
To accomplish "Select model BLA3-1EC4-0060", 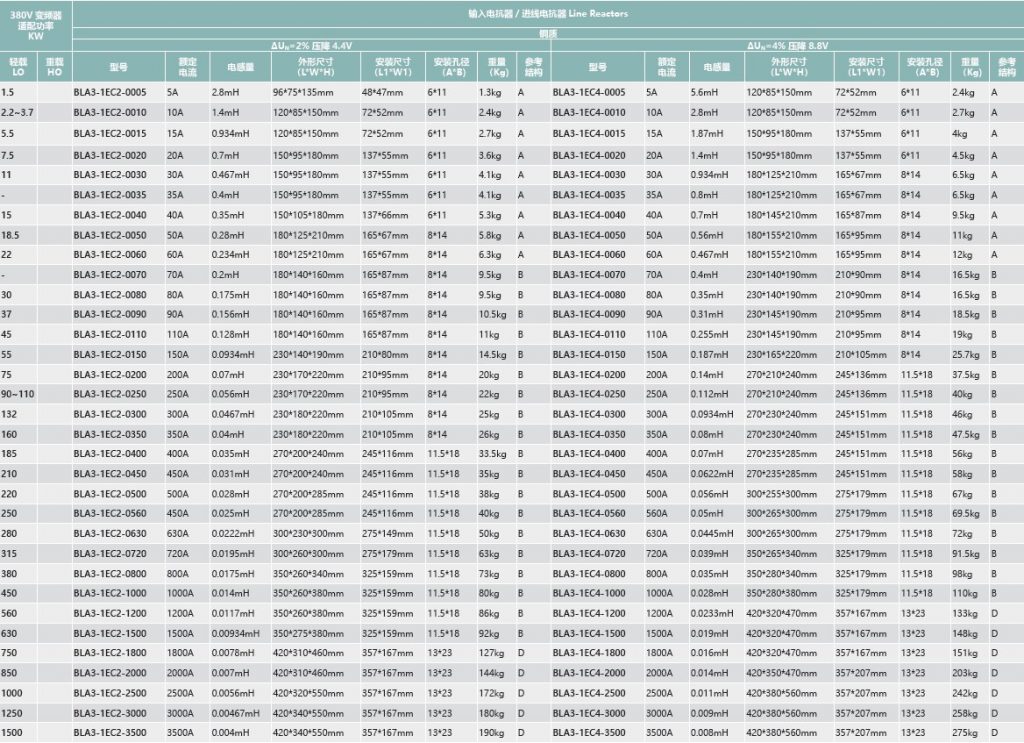I will pos(588,255).
